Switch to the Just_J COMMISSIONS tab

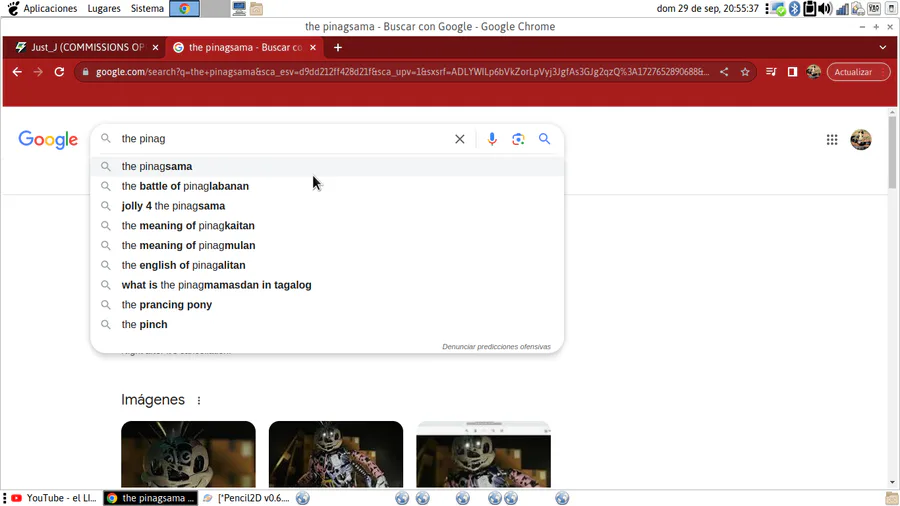pos(84,48)
